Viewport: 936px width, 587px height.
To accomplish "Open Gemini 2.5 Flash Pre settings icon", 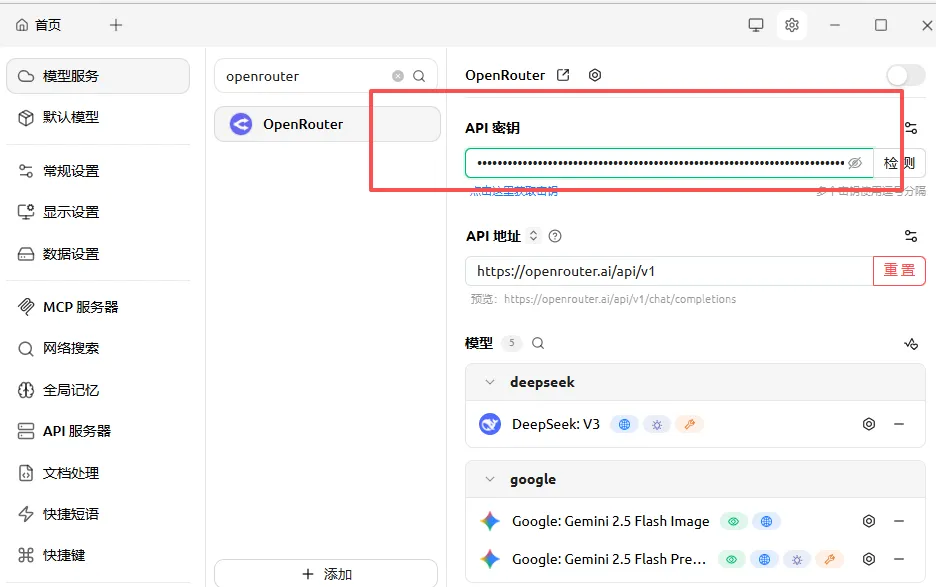I will coord(869,560).
